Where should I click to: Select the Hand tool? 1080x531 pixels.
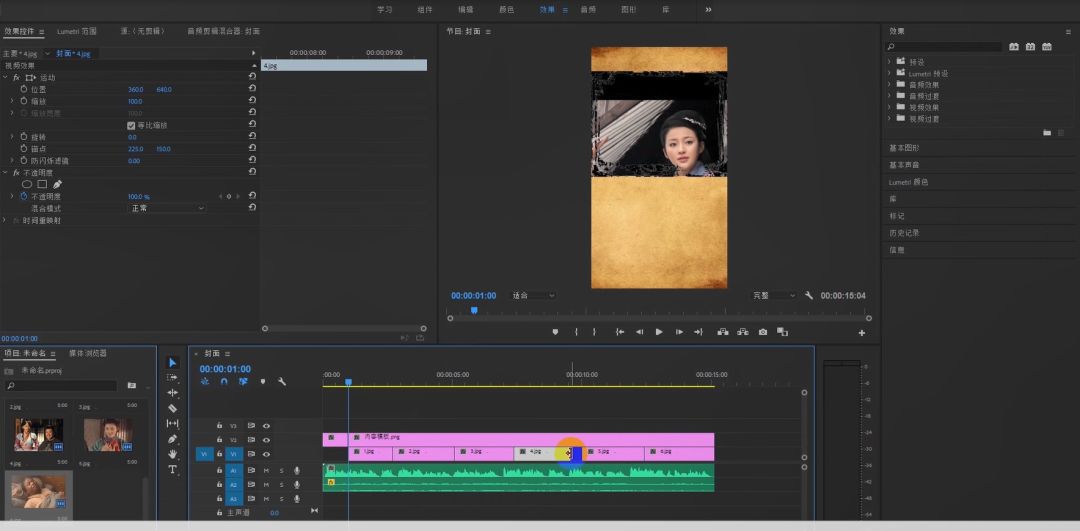pos(172,454)
